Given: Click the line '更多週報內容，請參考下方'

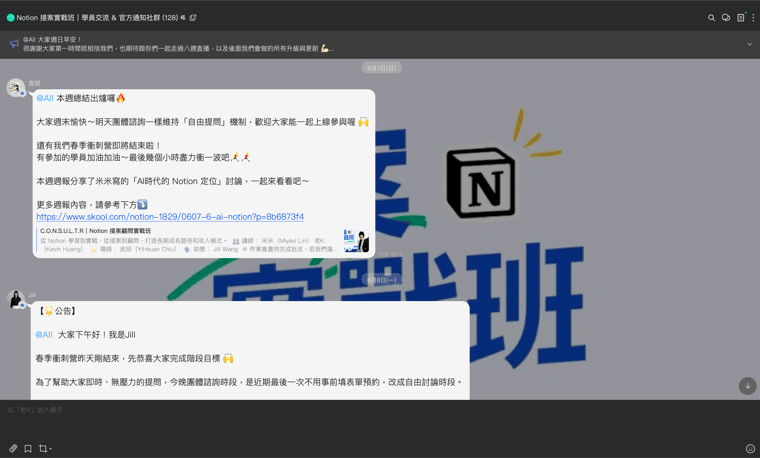Looking at the screenshot, I should (x=87, y=205).
